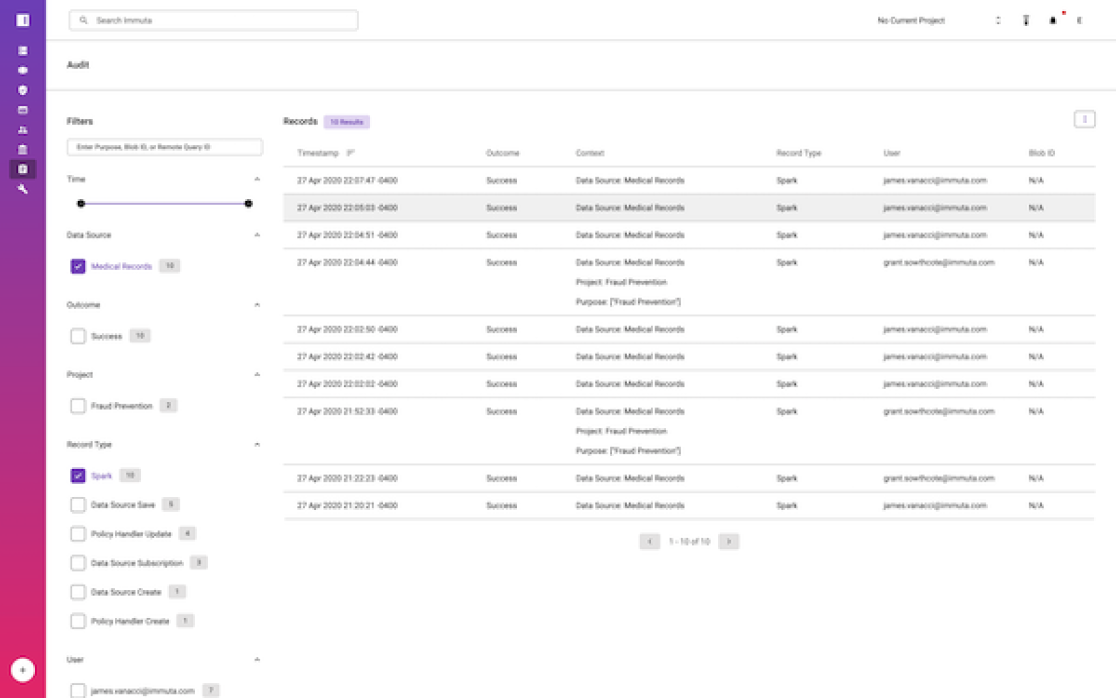Click the notification bell icon
Image resolution: width=1116 pixels, height=698 pixels.
1052,21
